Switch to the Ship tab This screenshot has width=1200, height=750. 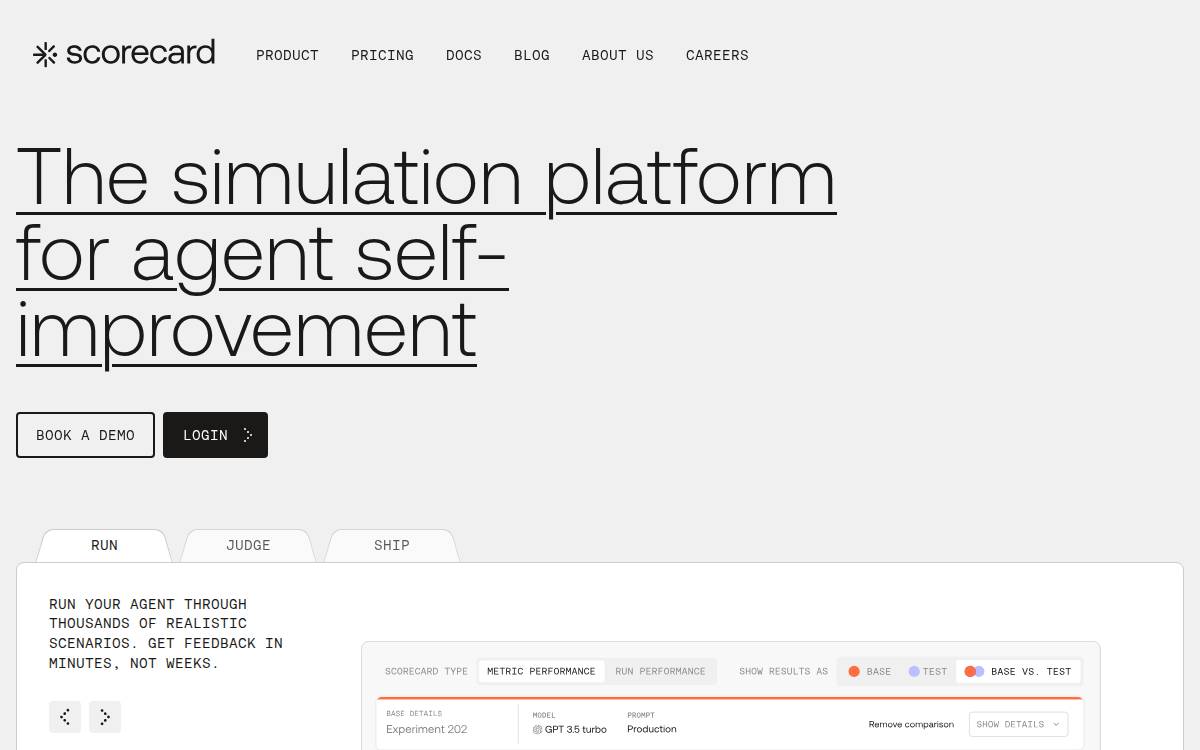pos(392,545)
